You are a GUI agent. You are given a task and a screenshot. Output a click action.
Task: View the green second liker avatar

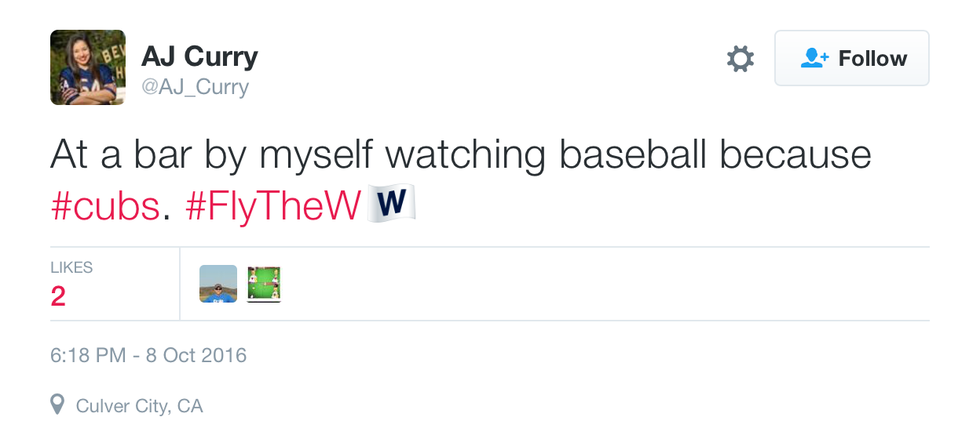click(x=263, y=284)
